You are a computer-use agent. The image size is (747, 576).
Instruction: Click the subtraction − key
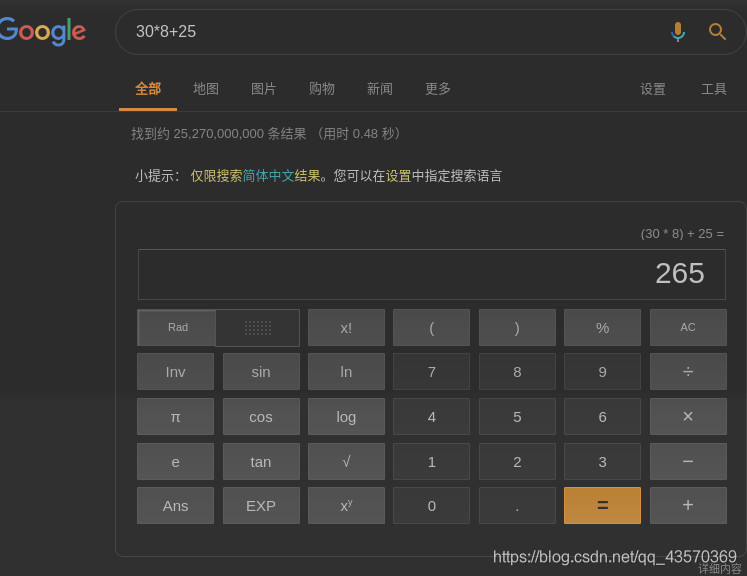(x=688, y=461)
